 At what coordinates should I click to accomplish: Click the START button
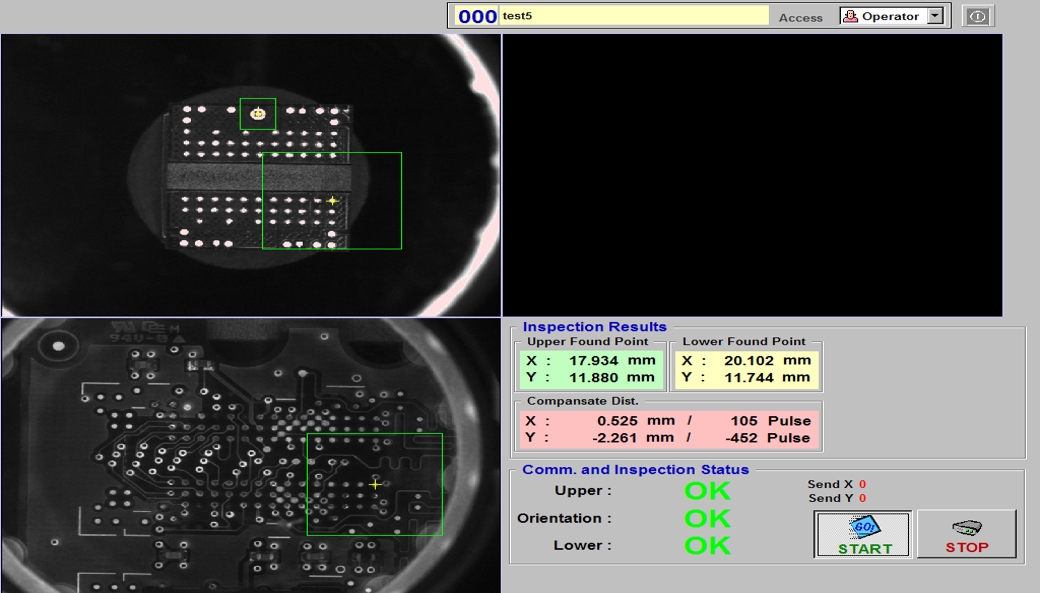[x=863, y=534]
